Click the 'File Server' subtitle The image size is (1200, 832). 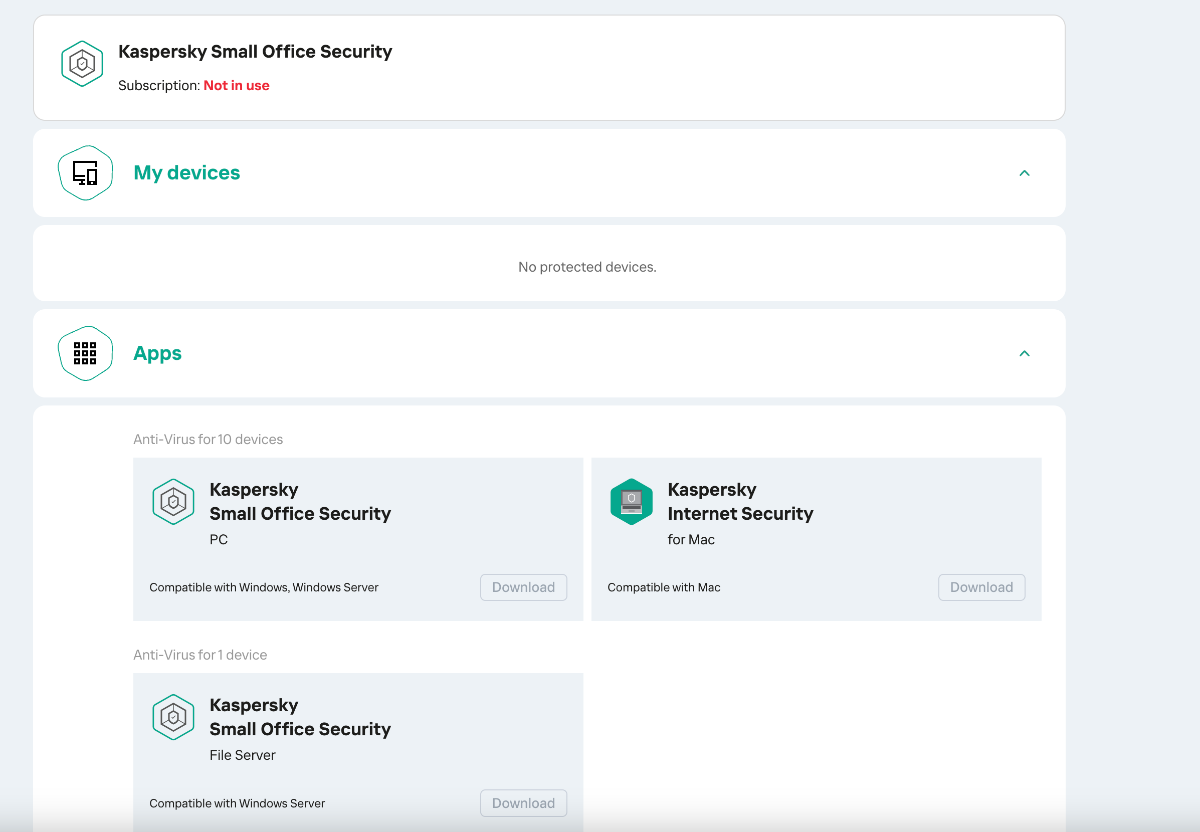click(x=242, y=755)
